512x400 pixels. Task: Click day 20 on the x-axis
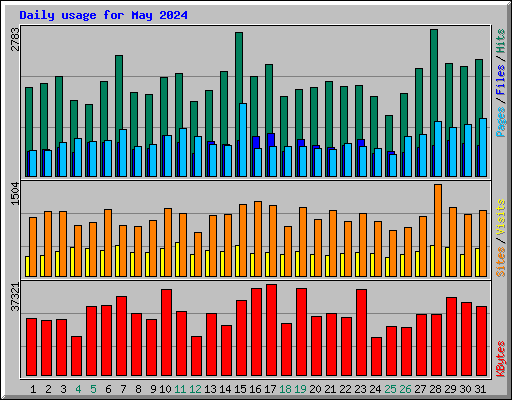click(x=315, y=389)
